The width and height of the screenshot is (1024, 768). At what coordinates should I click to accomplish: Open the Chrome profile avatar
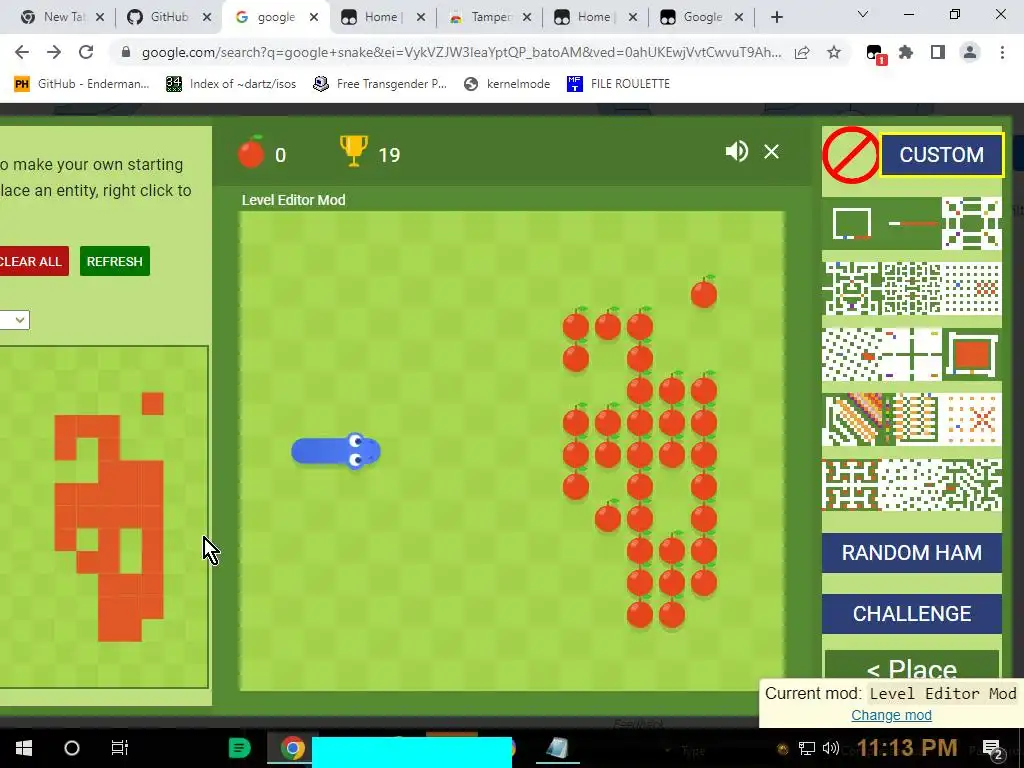pos(970,52)
